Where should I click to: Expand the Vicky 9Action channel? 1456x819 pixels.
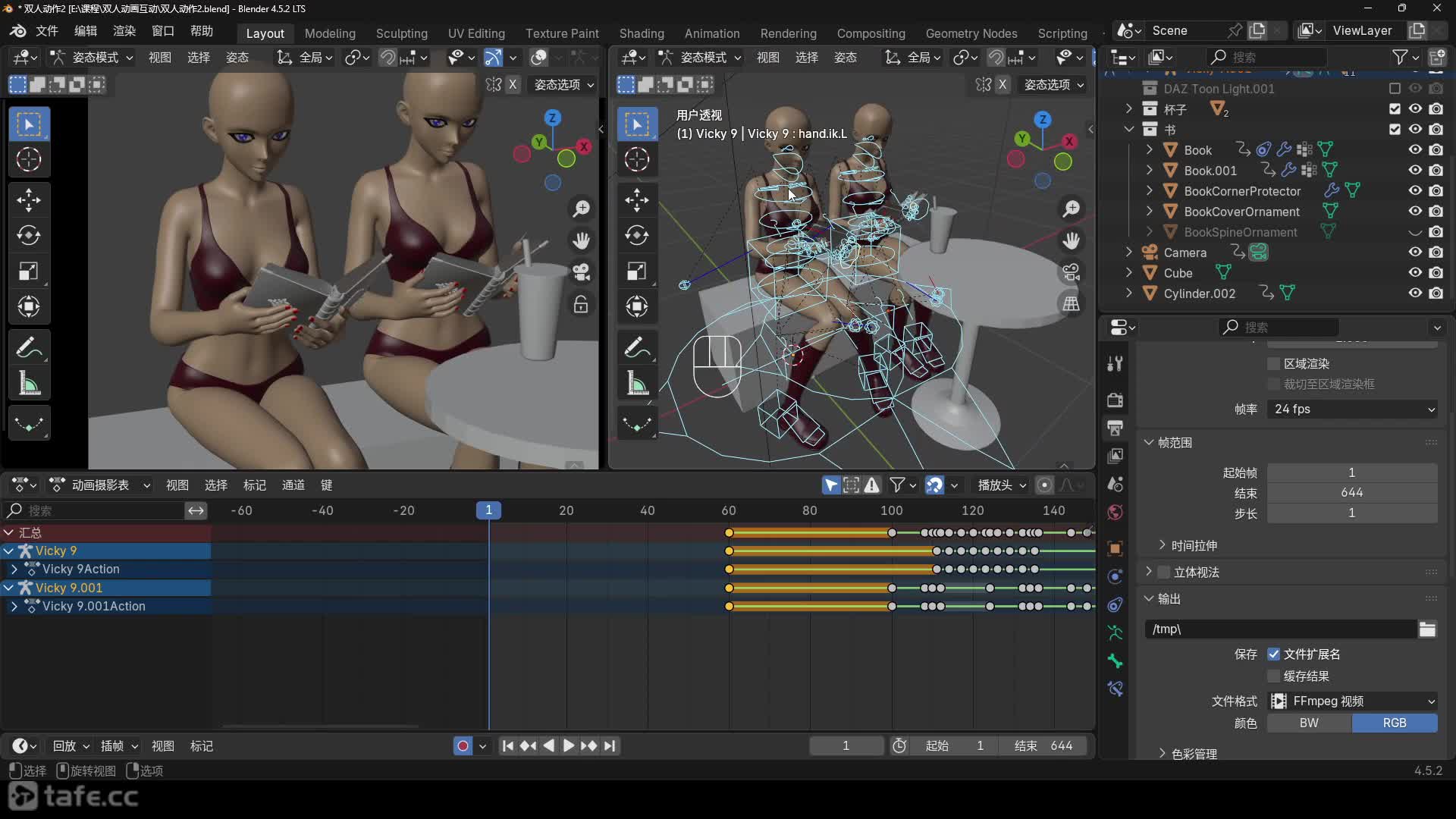14,569
